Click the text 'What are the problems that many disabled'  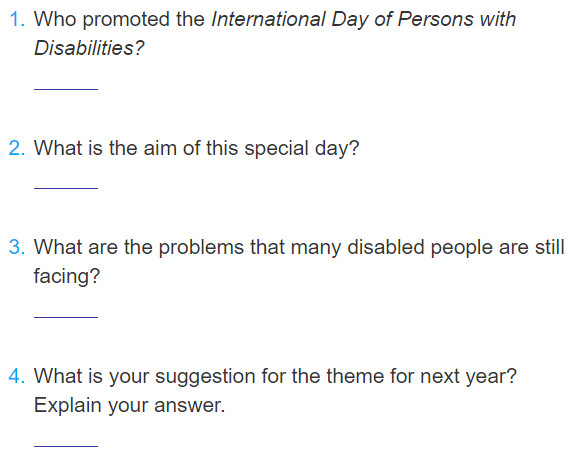(229, 247)
